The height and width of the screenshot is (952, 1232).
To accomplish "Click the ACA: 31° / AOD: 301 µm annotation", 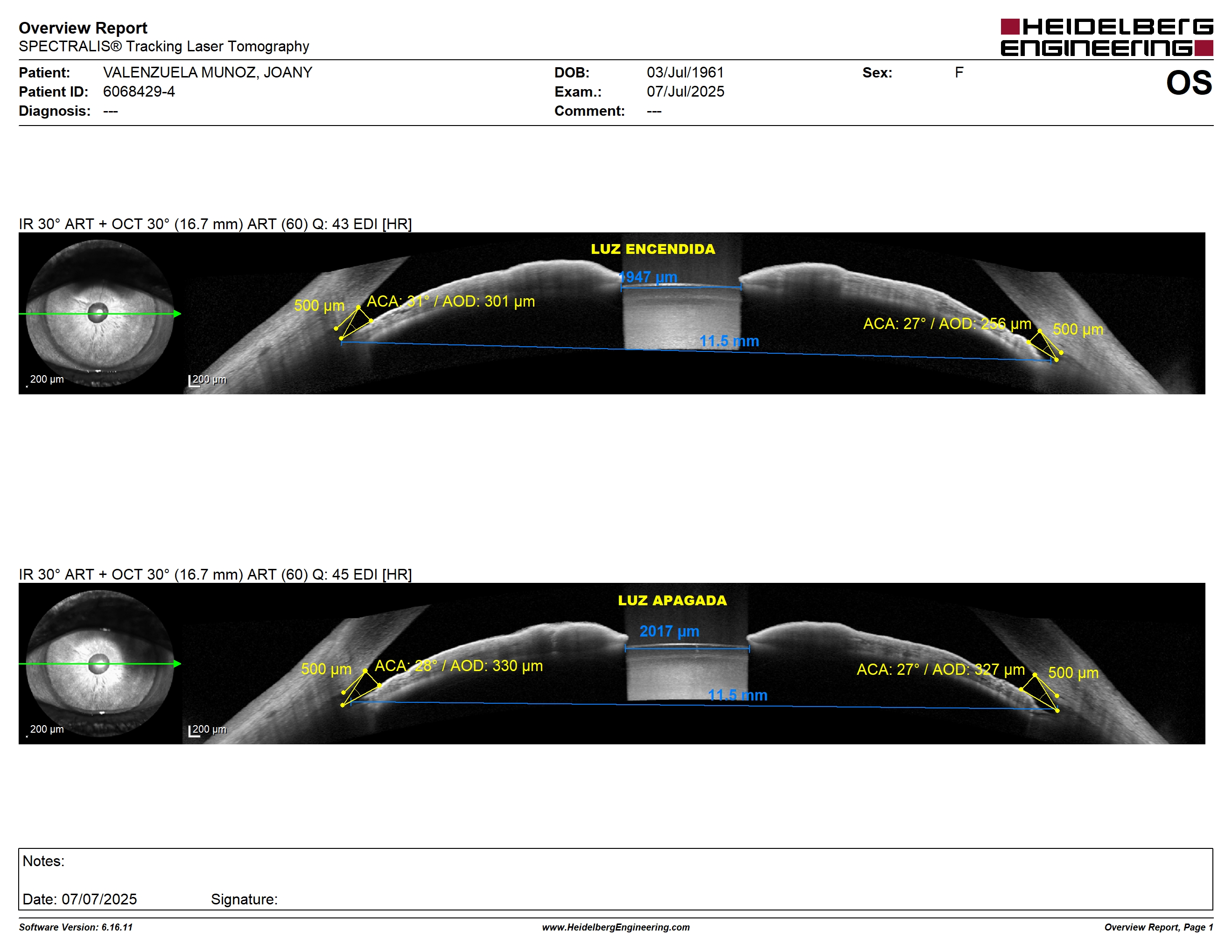I will click(451, 301).
